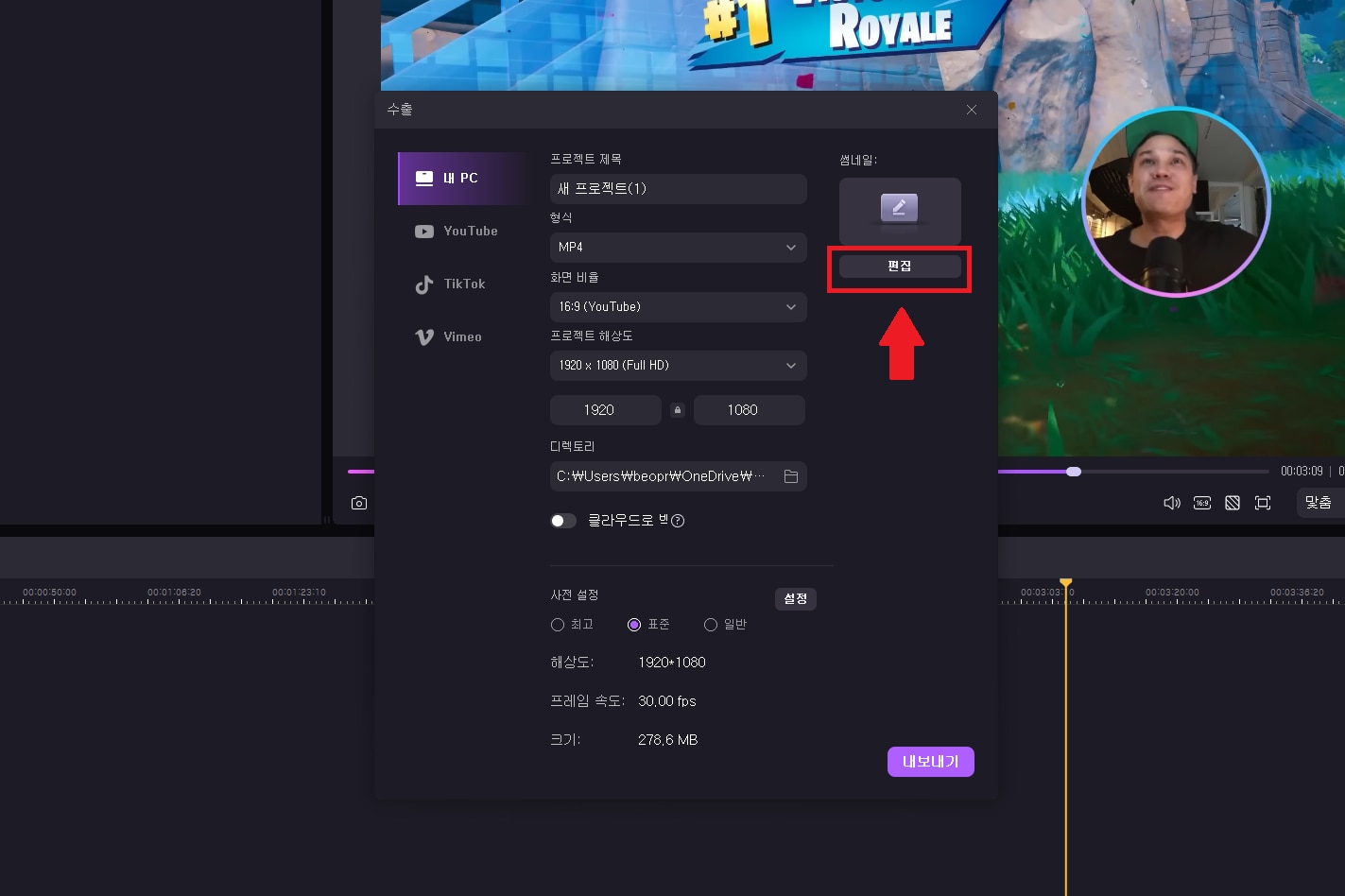Close the 수출 export dialog
This screenshot has width=1345, height=896.
click(x=972, y=110)
